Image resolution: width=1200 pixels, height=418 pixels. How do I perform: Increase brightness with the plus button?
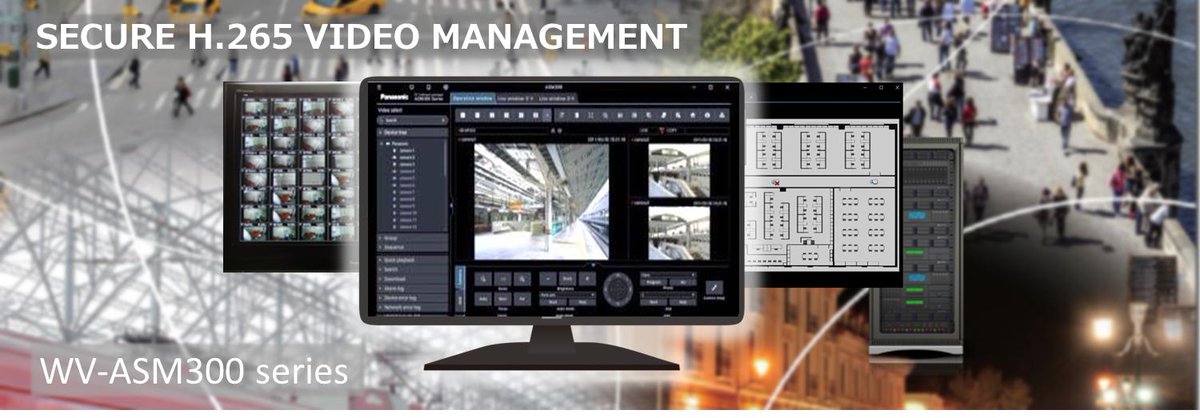pyautogui.click(x=587, y=278)
